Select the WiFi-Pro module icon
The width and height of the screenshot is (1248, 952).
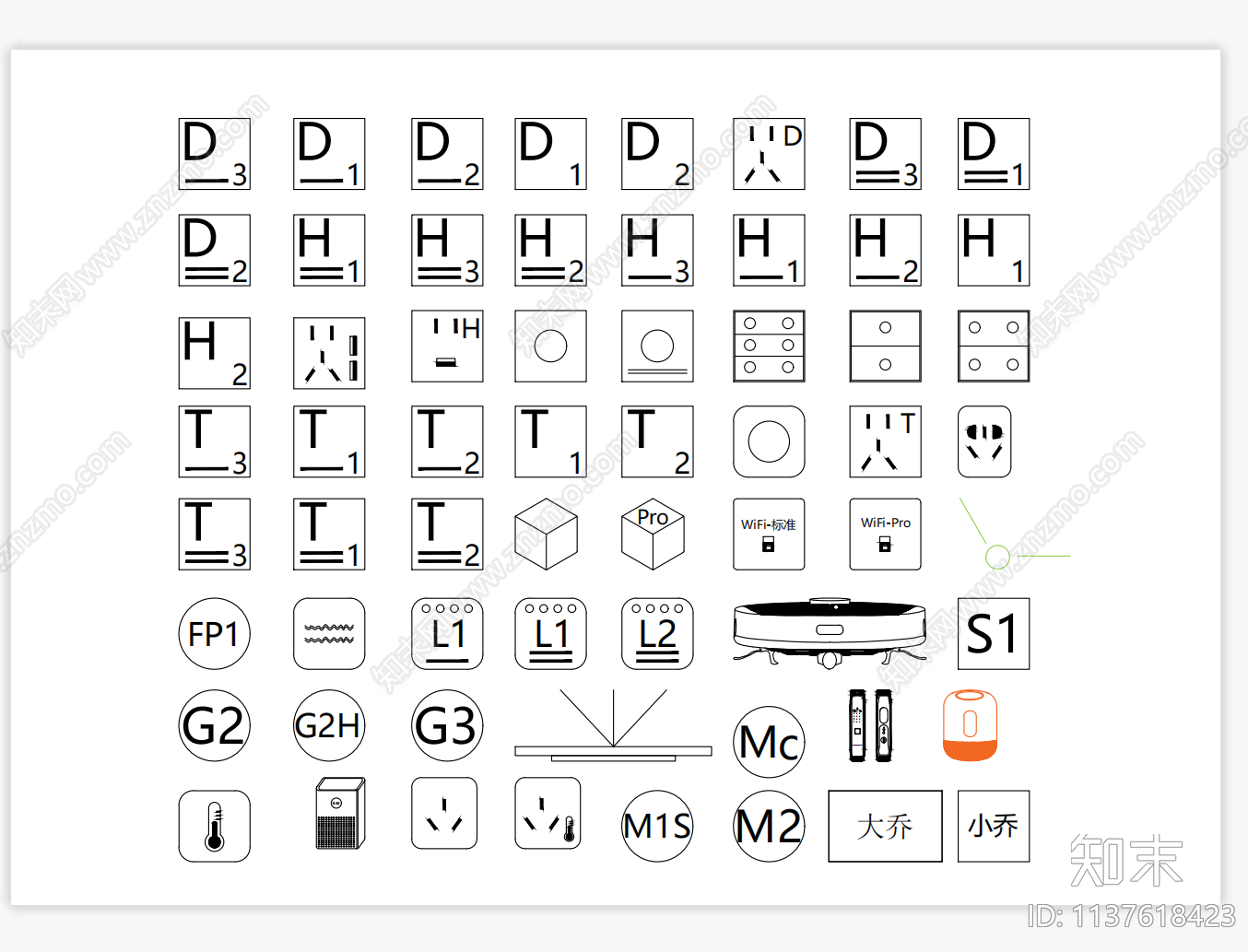tap(885, 535)
